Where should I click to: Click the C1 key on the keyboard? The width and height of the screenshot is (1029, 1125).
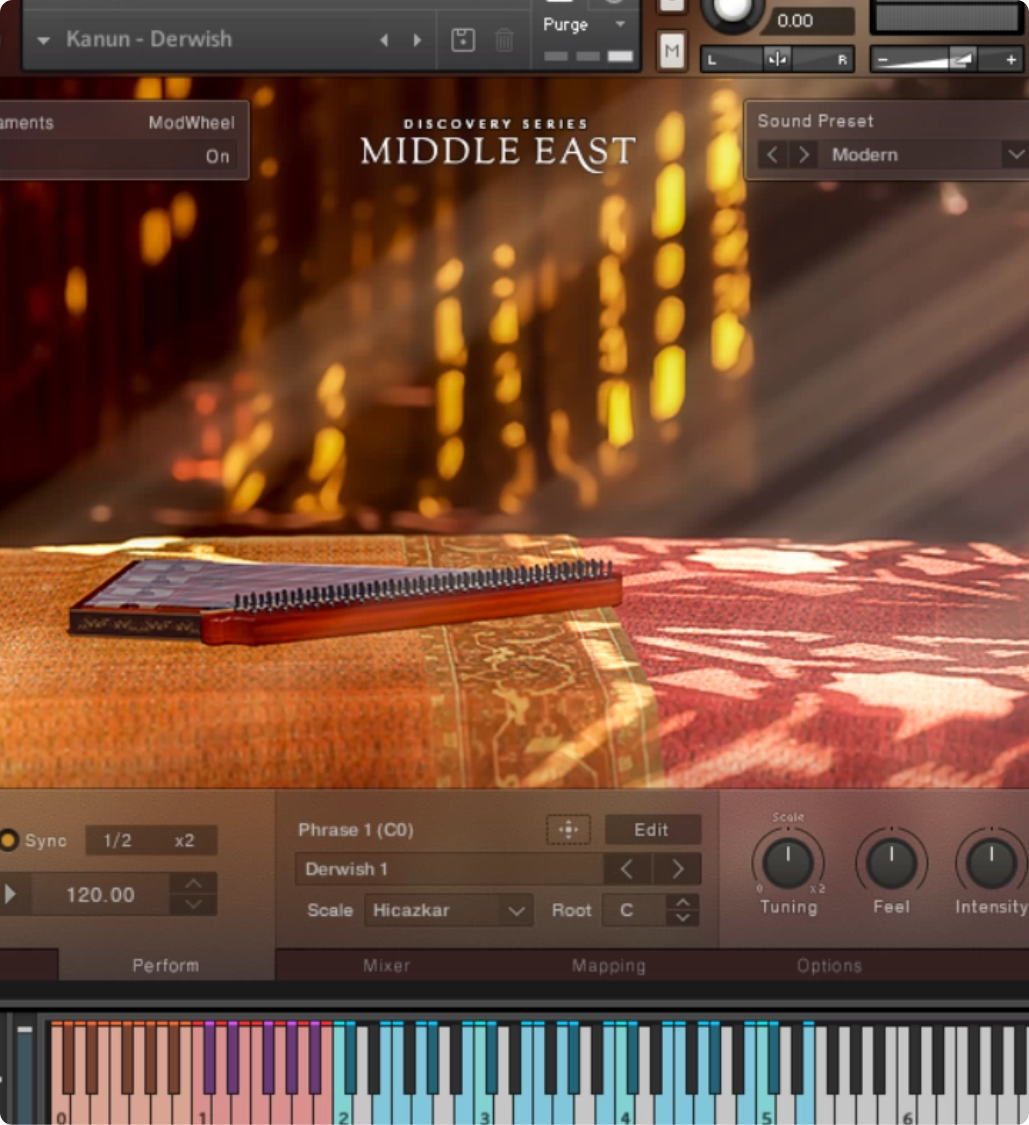click(x=202, y=1103)
